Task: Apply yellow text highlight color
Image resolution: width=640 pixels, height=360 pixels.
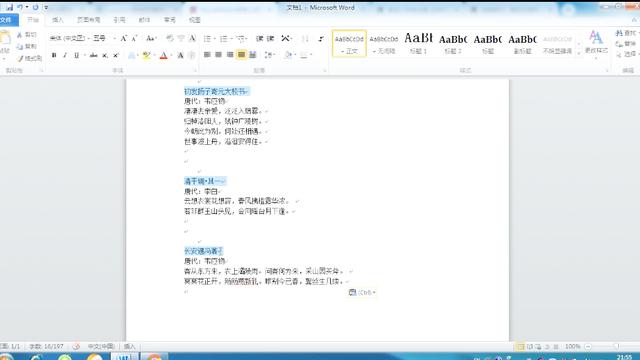Action: click(x=146, y=55)
